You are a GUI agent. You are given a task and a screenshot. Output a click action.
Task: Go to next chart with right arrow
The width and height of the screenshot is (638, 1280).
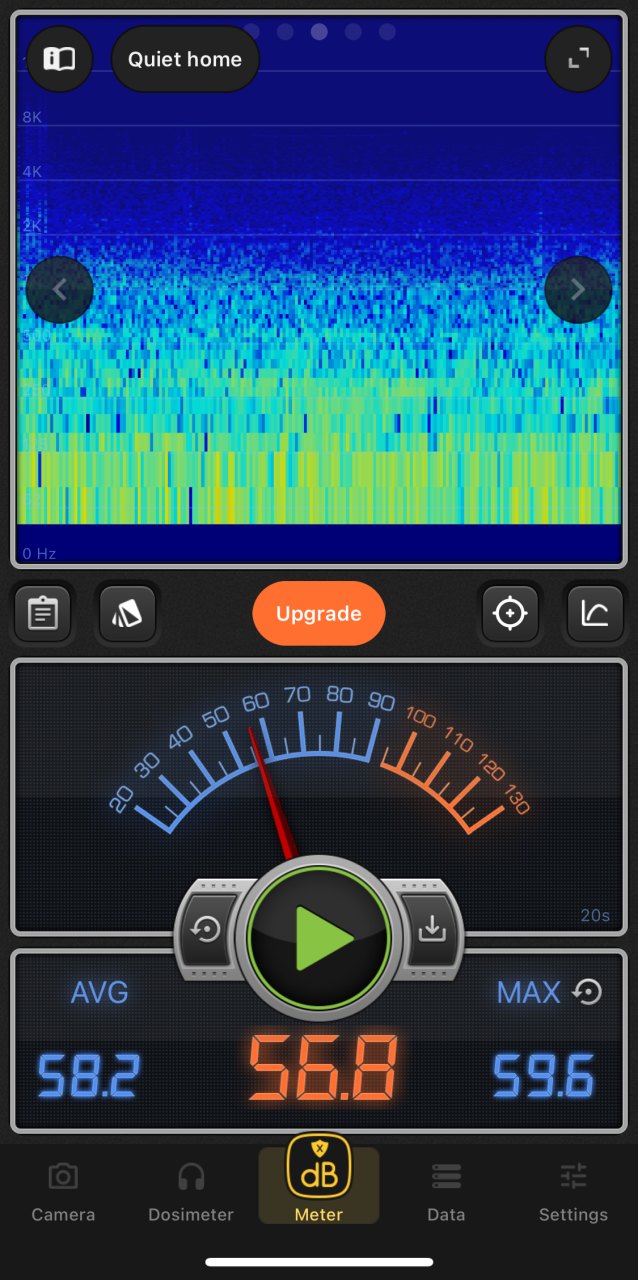click(578, 290)
